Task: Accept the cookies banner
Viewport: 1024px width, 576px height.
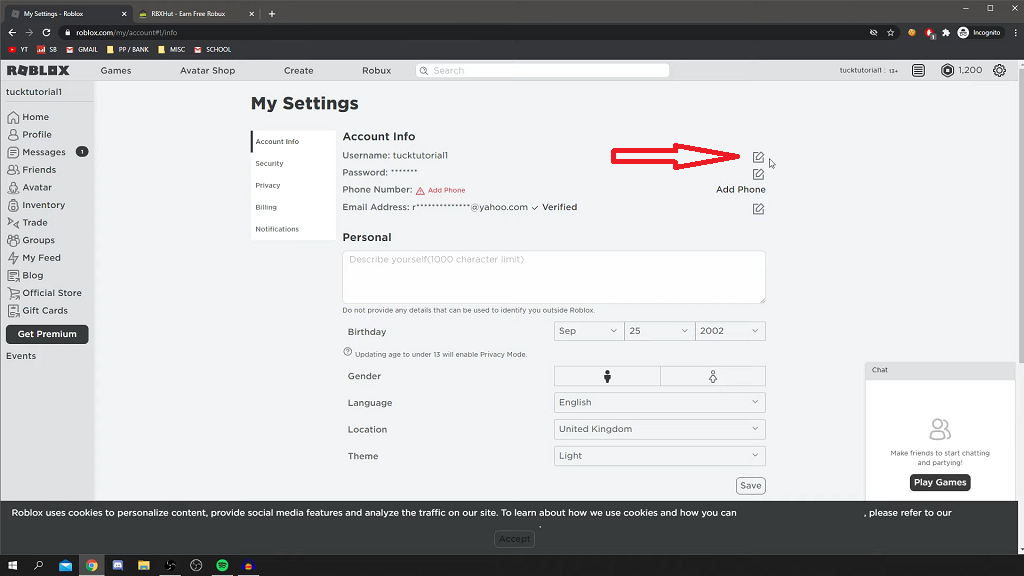Action: (515, 539)
